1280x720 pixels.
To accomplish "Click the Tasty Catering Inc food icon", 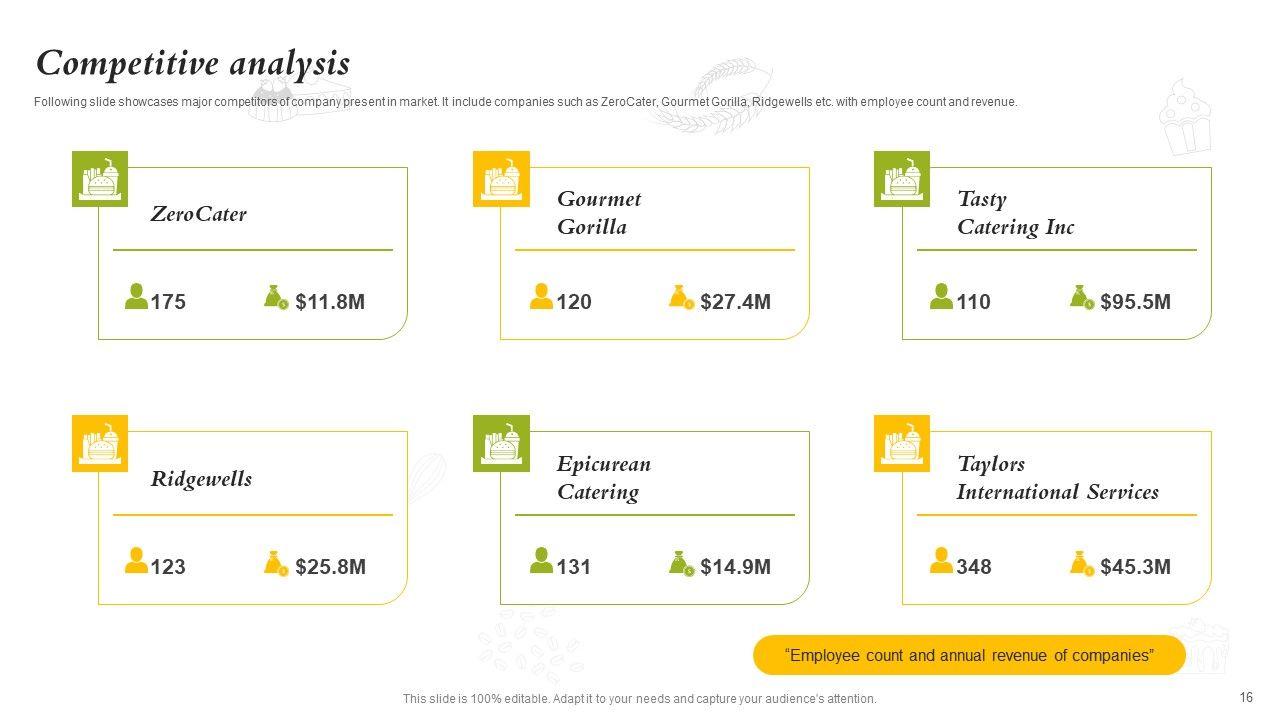I will pos(902,179).
